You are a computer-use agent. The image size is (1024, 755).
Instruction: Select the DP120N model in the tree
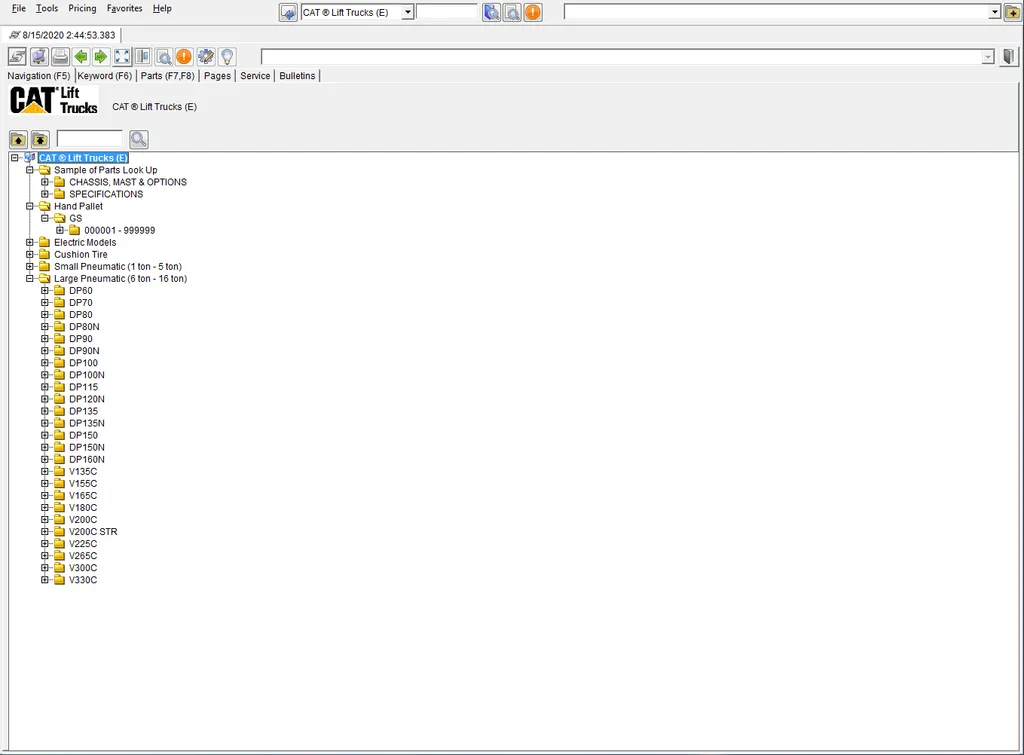tap(87, 399)
